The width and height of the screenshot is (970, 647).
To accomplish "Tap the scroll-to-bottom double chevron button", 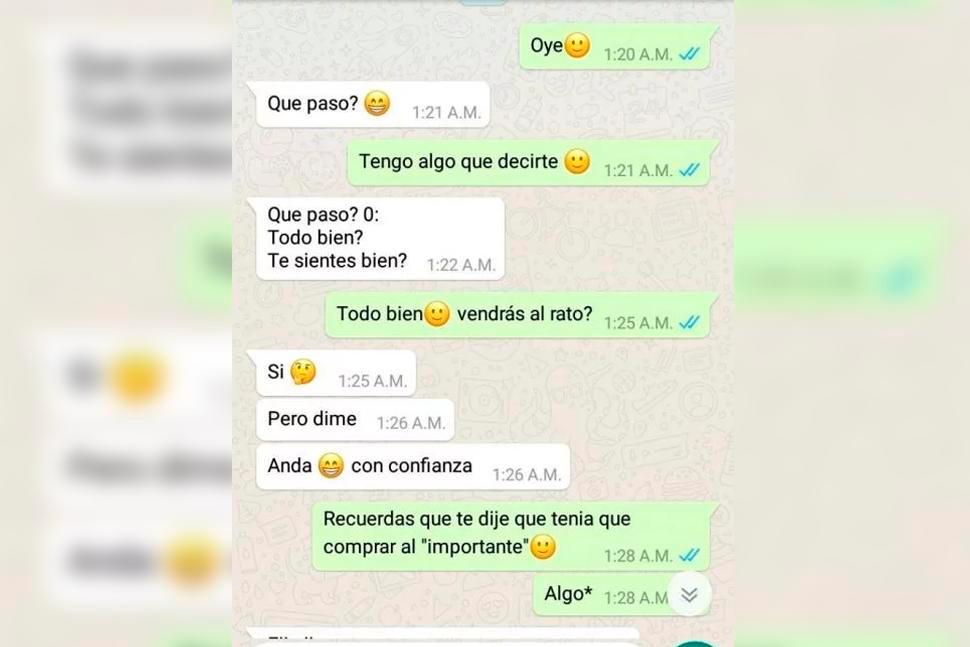I will click(x=689, y=595).
